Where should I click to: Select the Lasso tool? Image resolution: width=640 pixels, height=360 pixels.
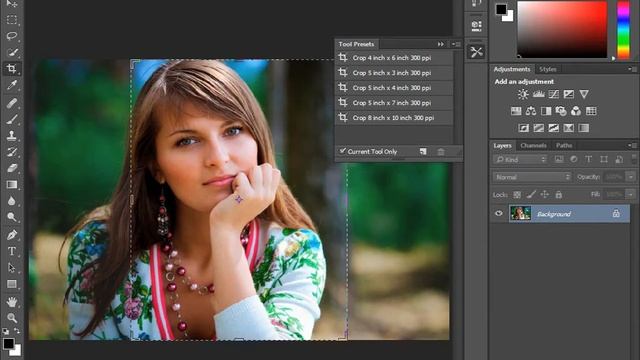12,36
